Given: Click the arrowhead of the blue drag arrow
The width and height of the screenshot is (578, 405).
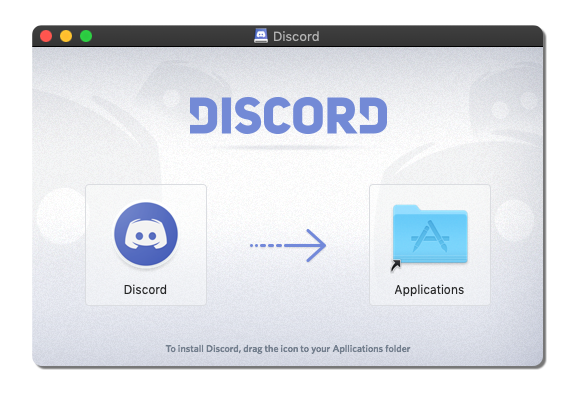Looking at the screenshot, I should click(x=316, y=245).
